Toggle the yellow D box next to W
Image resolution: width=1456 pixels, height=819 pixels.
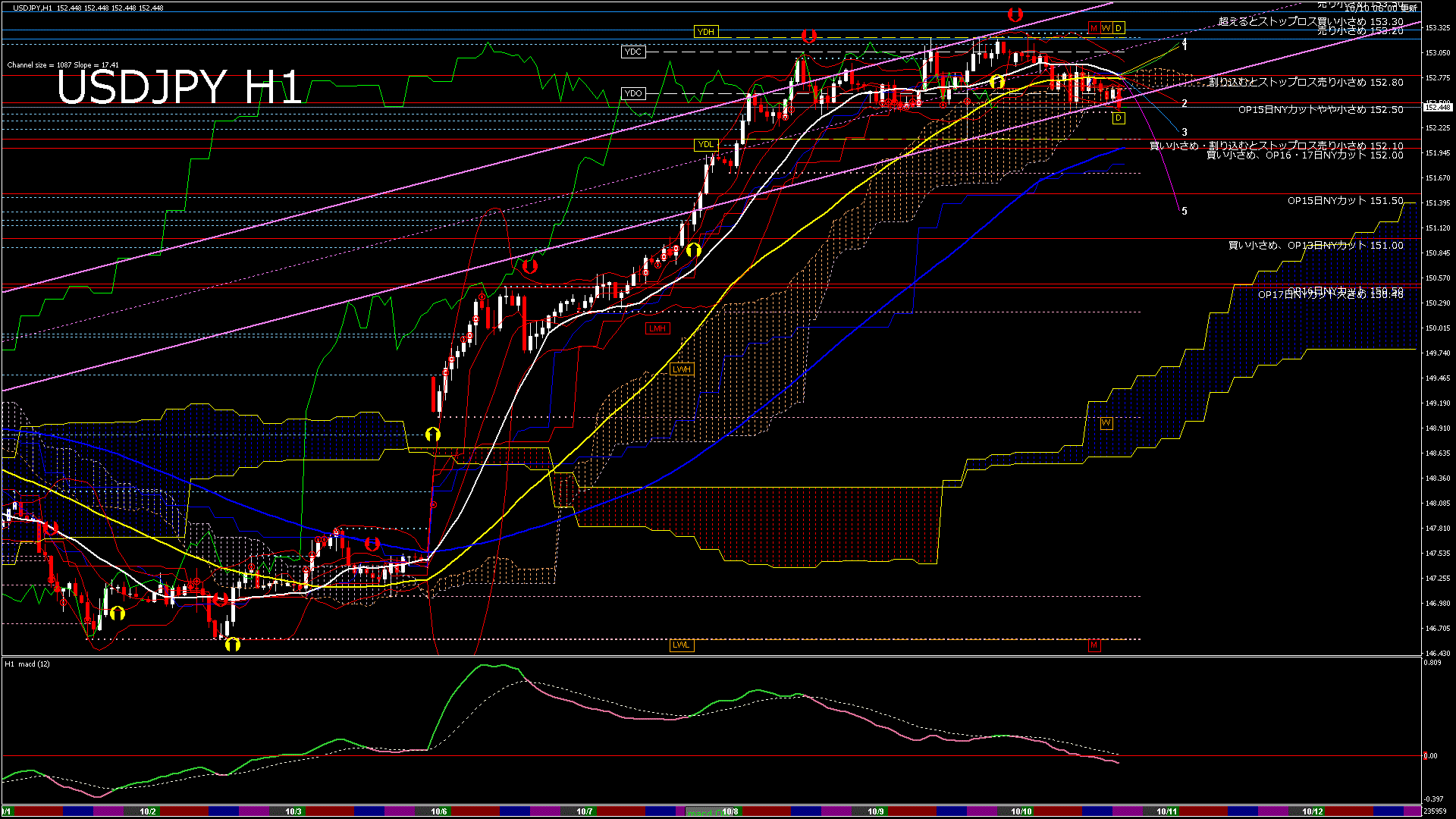click(x=1119, y=28)
